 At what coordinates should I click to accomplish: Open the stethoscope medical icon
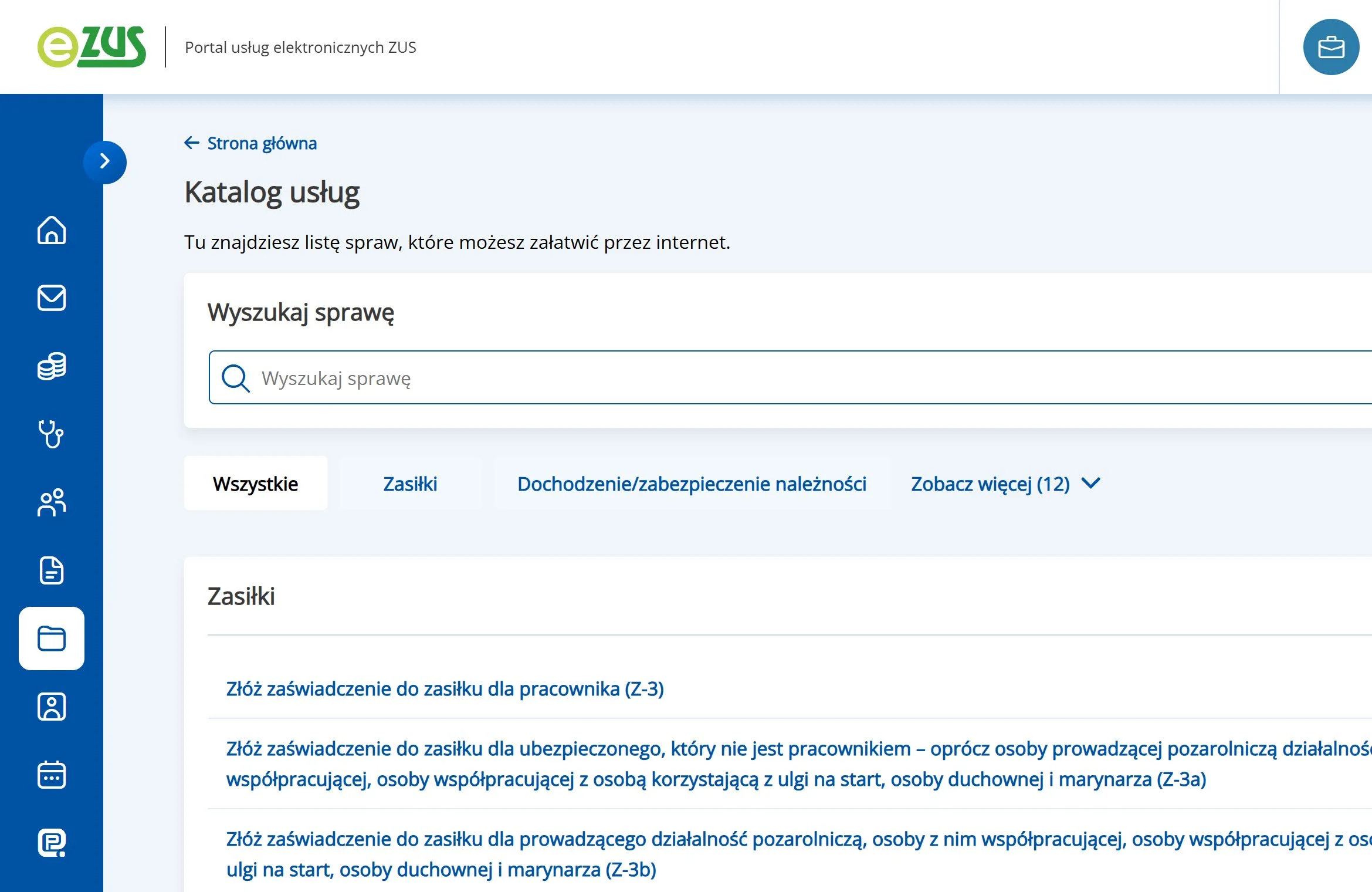(52, 434)
